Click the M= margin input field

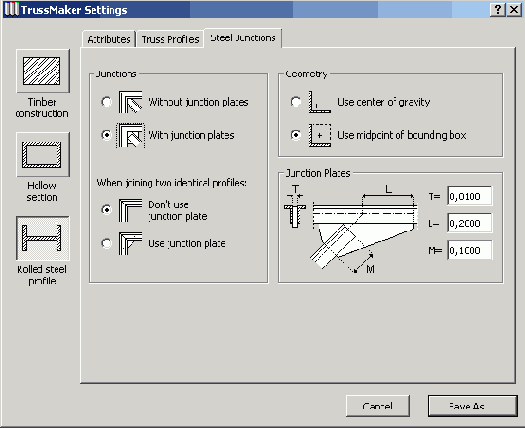(x=470, y=250)
